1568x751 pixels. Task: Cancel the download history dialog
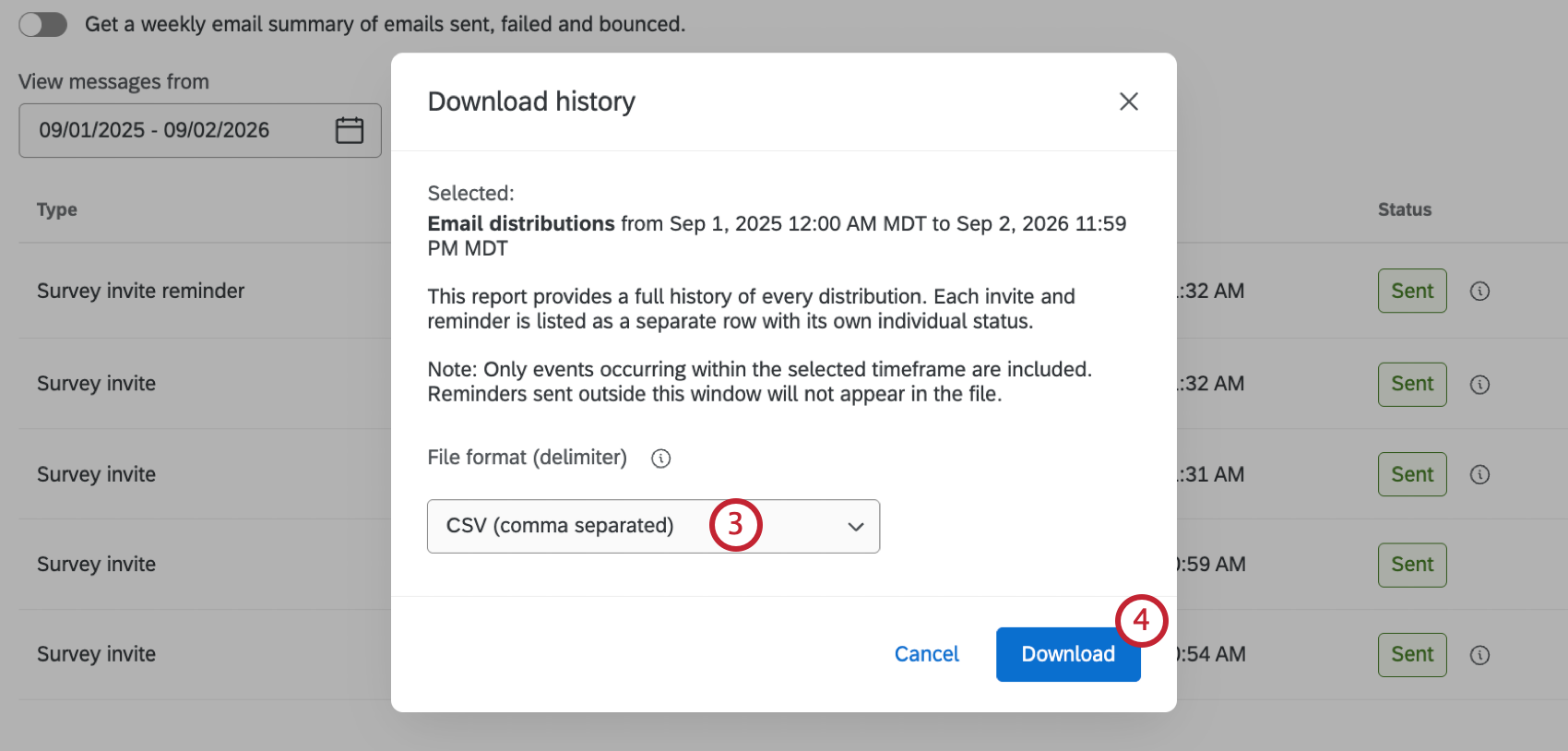(x=926, y=654)
